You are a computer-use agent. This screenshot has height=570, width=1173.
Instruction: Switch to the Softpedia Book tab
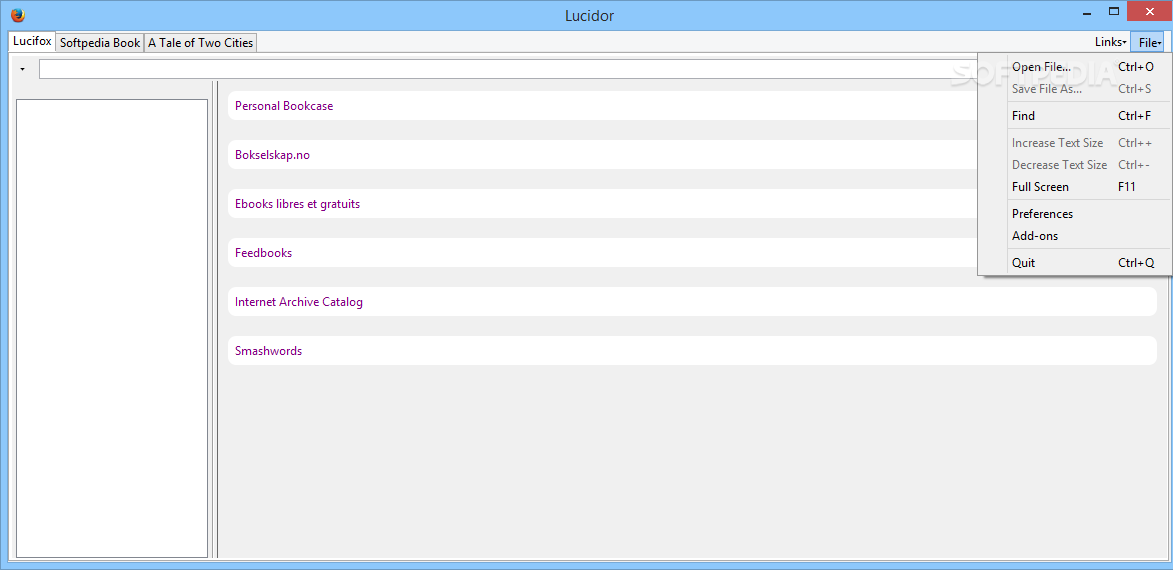pyautogui.click(x=99, y=43)
